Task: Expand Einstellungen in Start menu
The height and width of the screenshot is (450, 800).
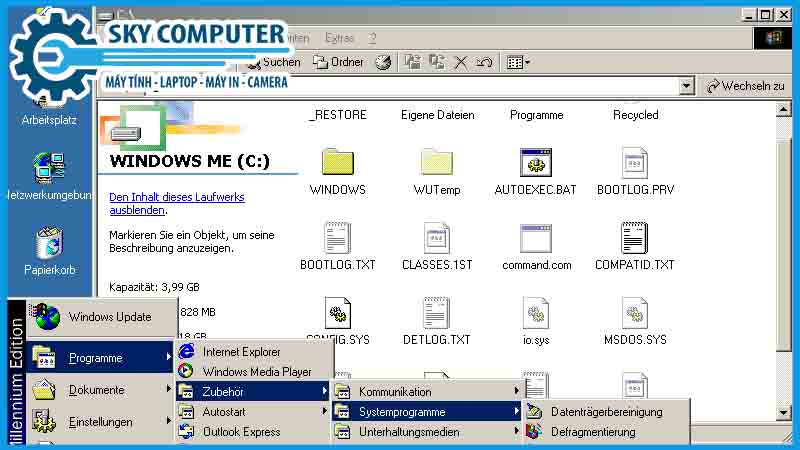Action: (x=101, y=421)
